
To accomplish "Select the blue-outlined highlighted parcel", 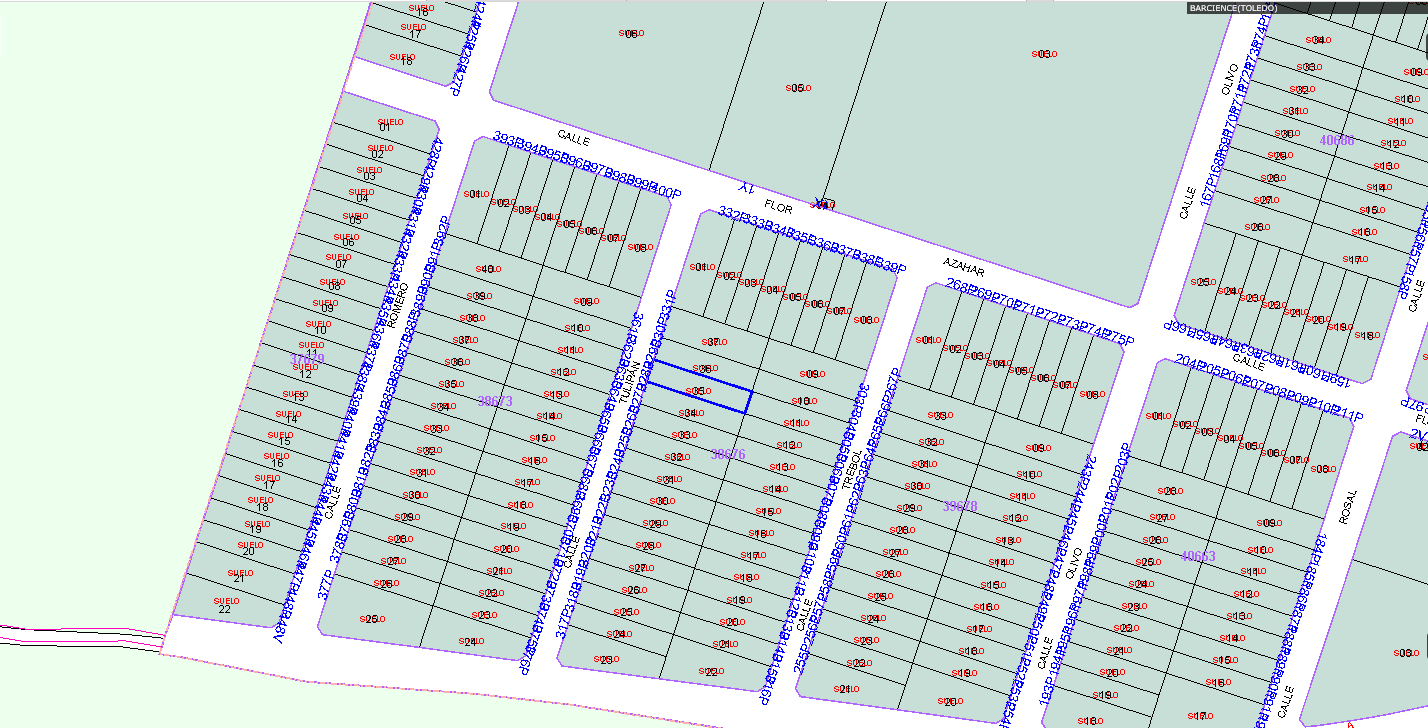I will click(700, 387).
